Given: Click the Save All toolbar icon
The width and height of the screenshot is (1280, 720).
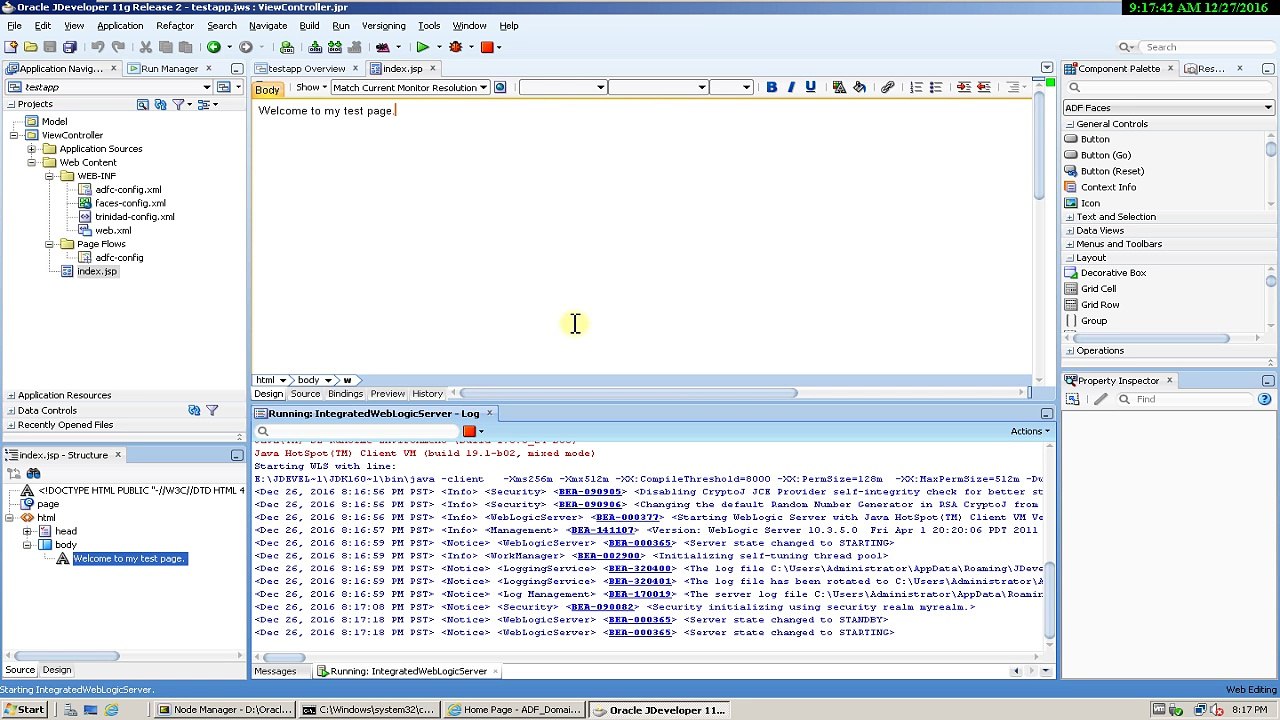Looking at the screenshot, I should click(x=69, y=47).
